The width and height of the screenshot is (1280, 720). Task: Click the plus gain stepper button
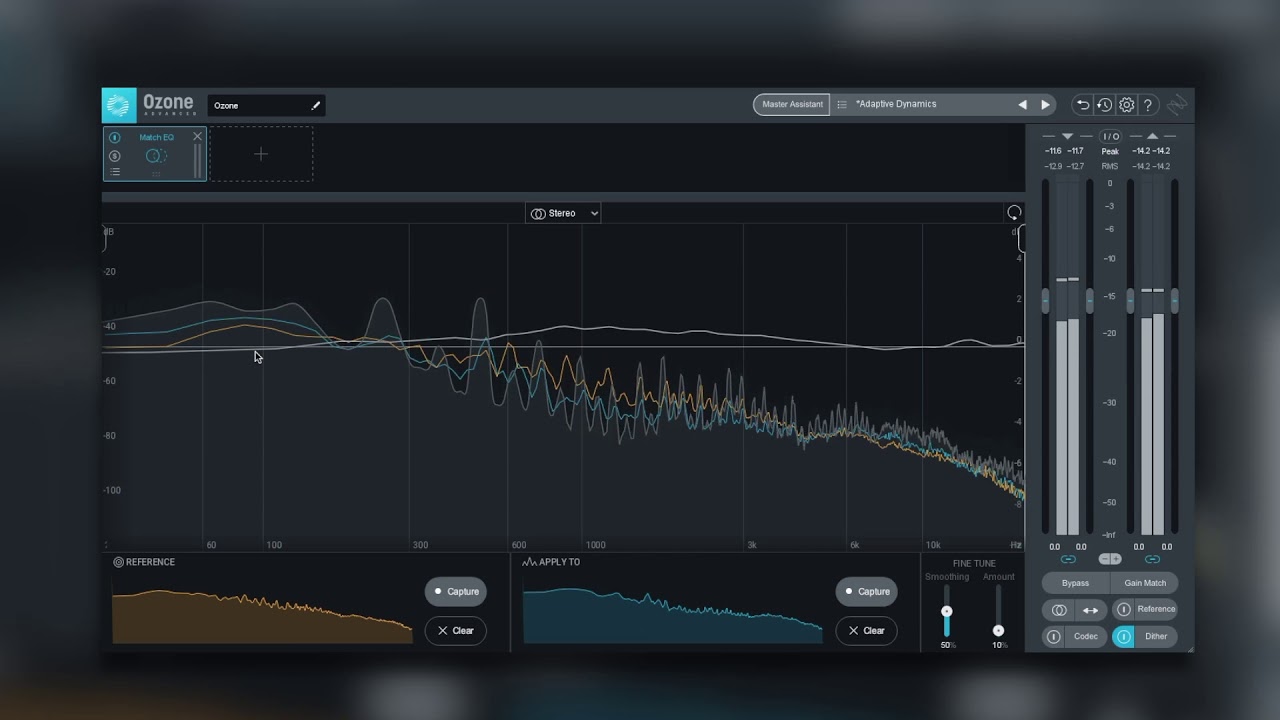(x=1116, y=559)
